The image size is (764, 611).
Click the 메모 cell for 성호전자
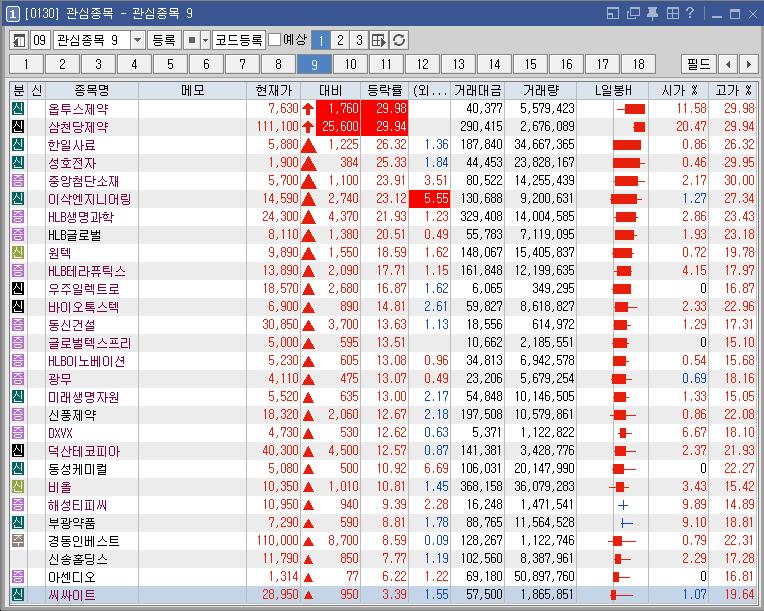(192, 163)
